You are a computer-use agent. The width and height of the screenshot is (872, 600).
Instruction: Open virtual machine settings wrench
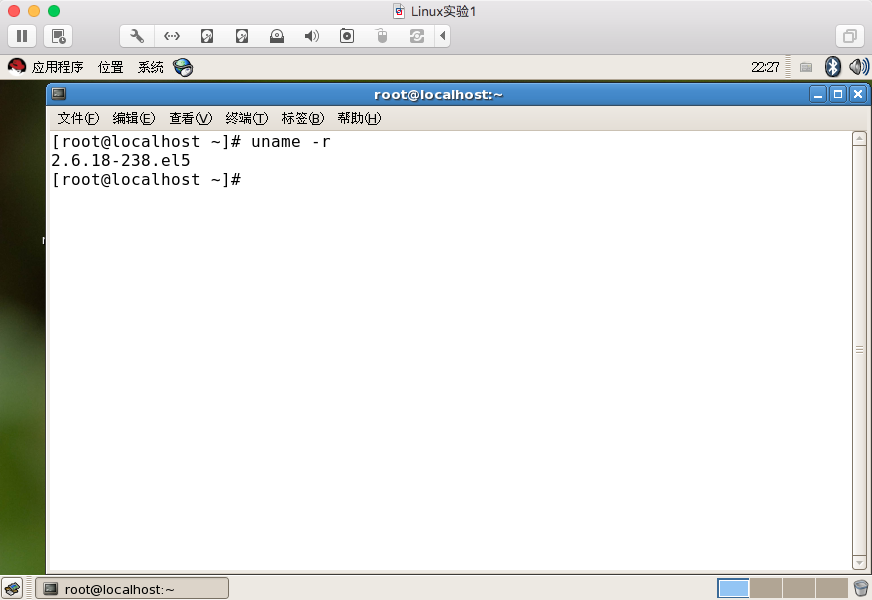pos(137,36)
